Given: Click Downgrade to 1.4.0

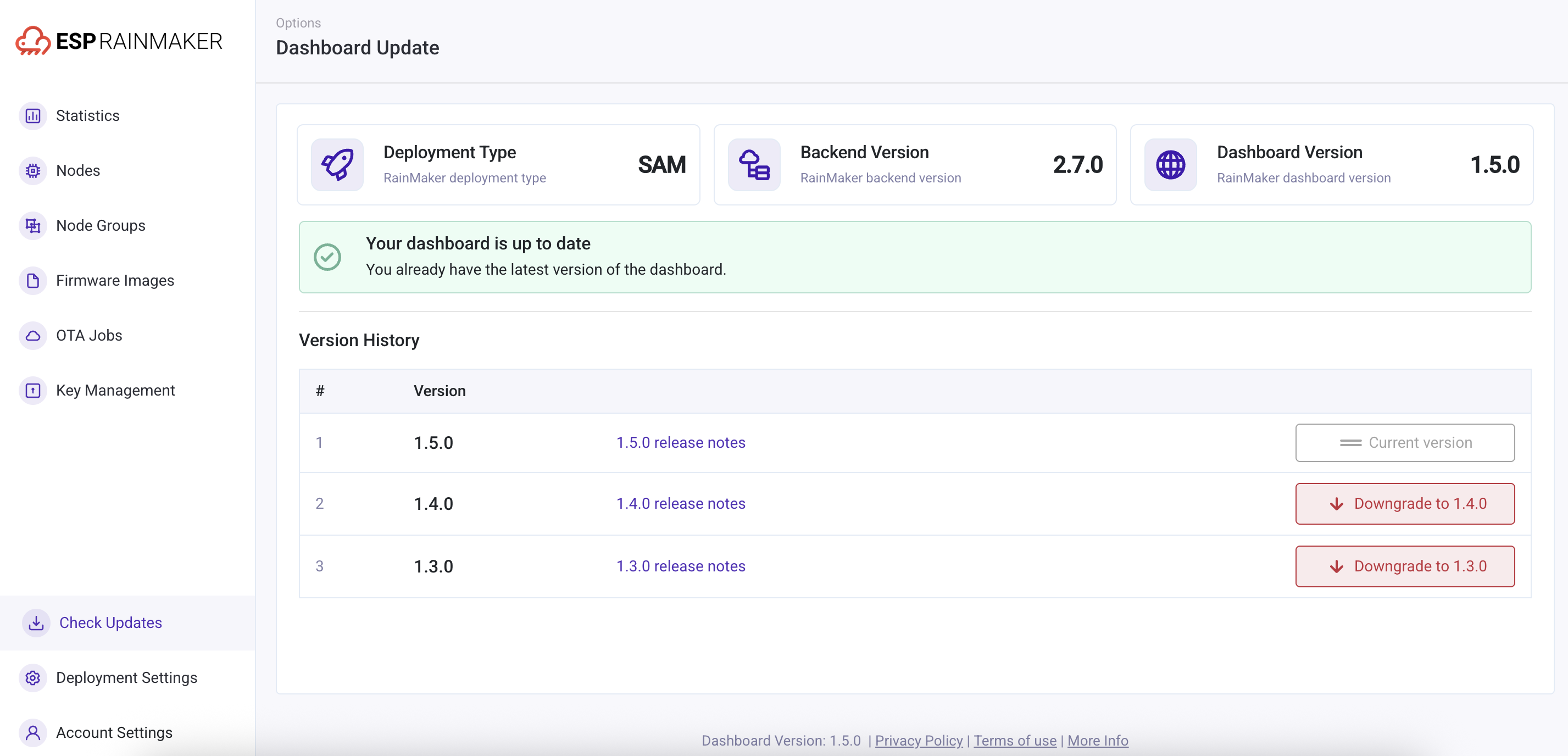Looking at the screenshot, I should point(1404,503).
